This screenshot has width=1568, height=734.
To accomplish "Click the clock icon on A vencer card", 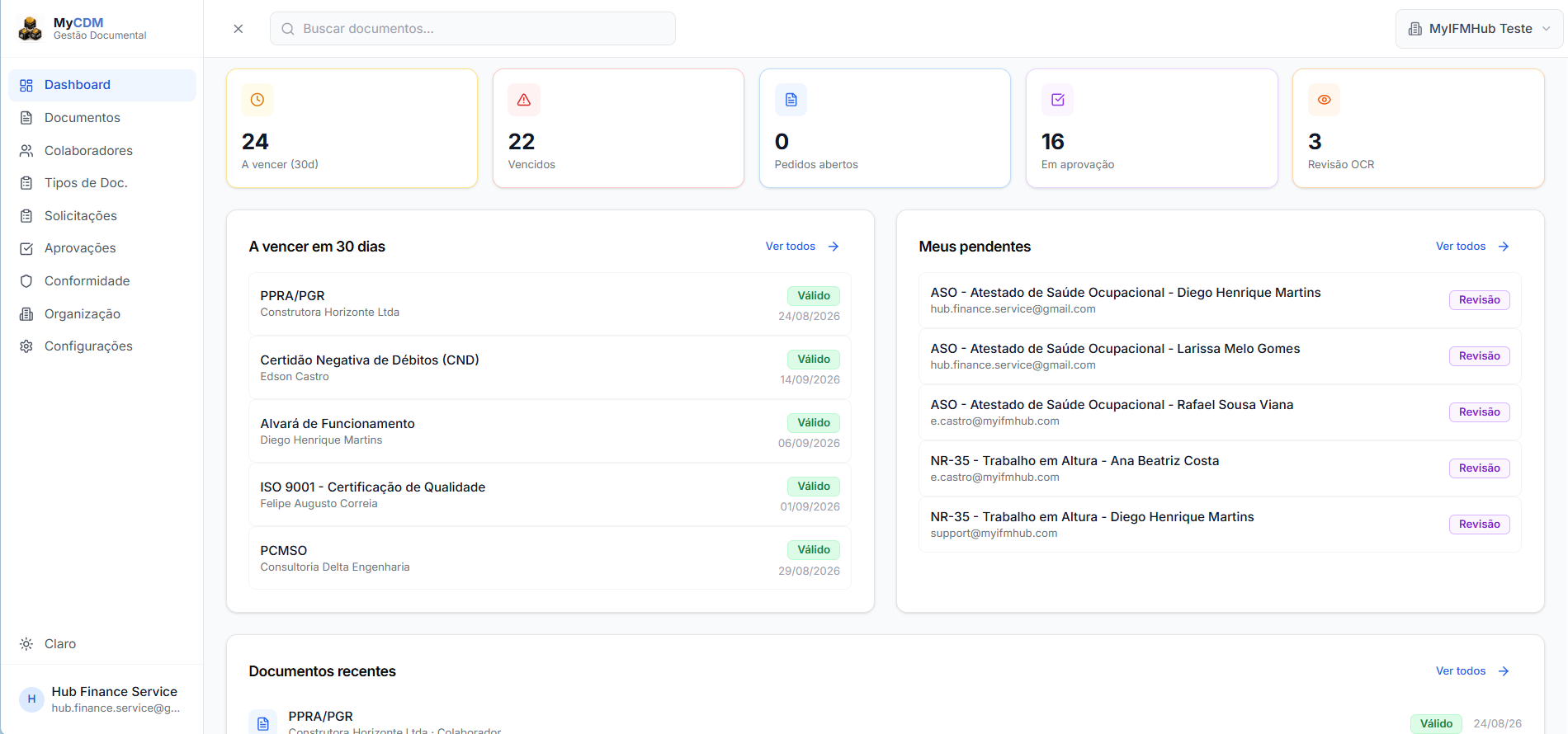I will coord(257,100).
